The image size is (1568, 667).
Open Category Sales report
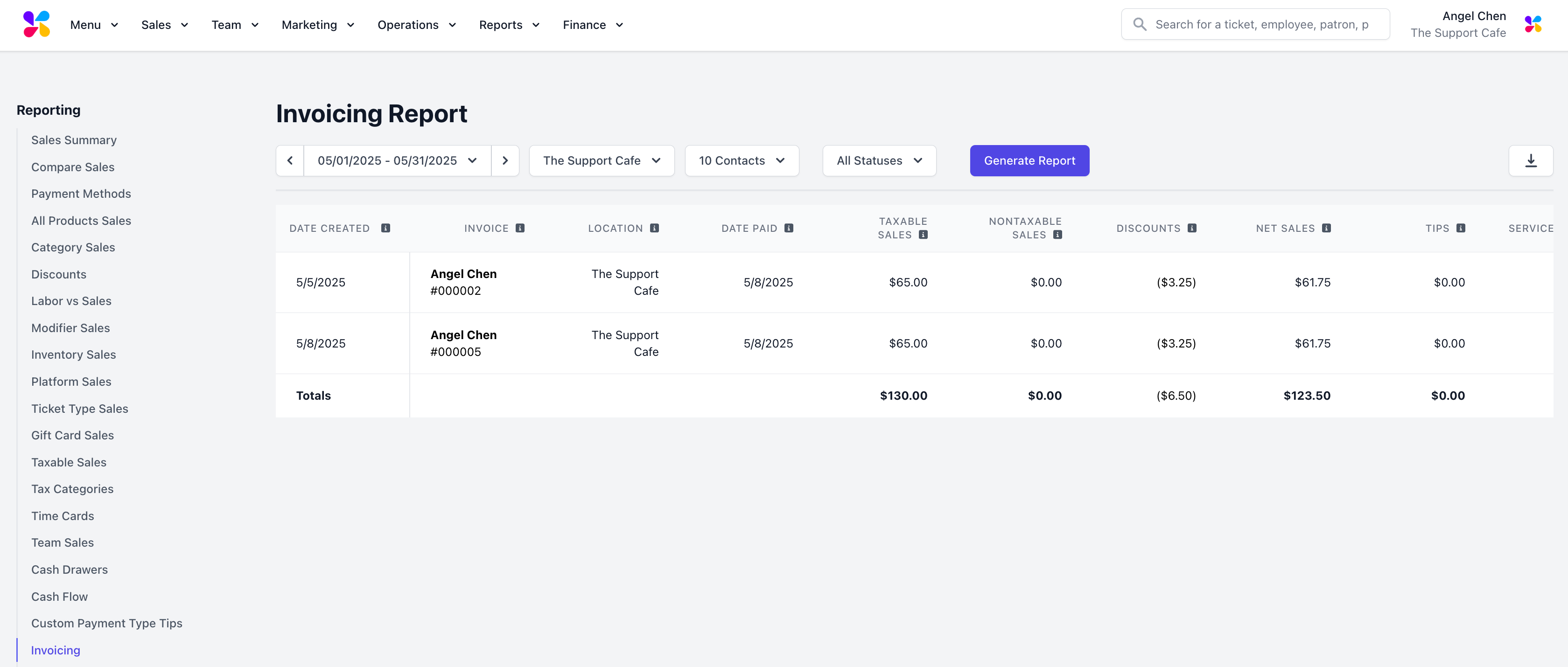[73, 248]
